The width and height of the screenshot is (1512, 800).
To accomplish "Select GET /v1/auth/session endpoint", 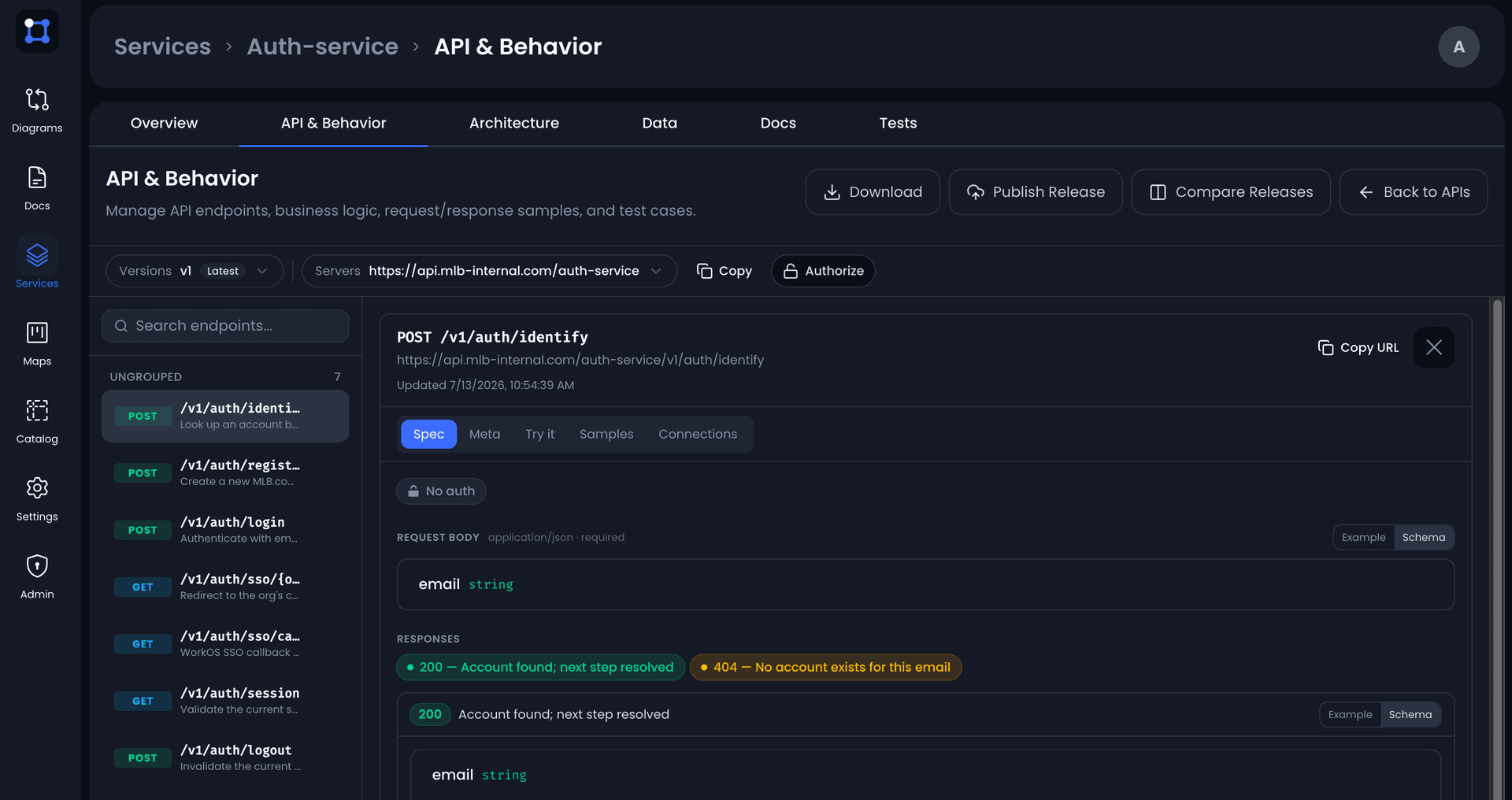I will click(225, 701).
